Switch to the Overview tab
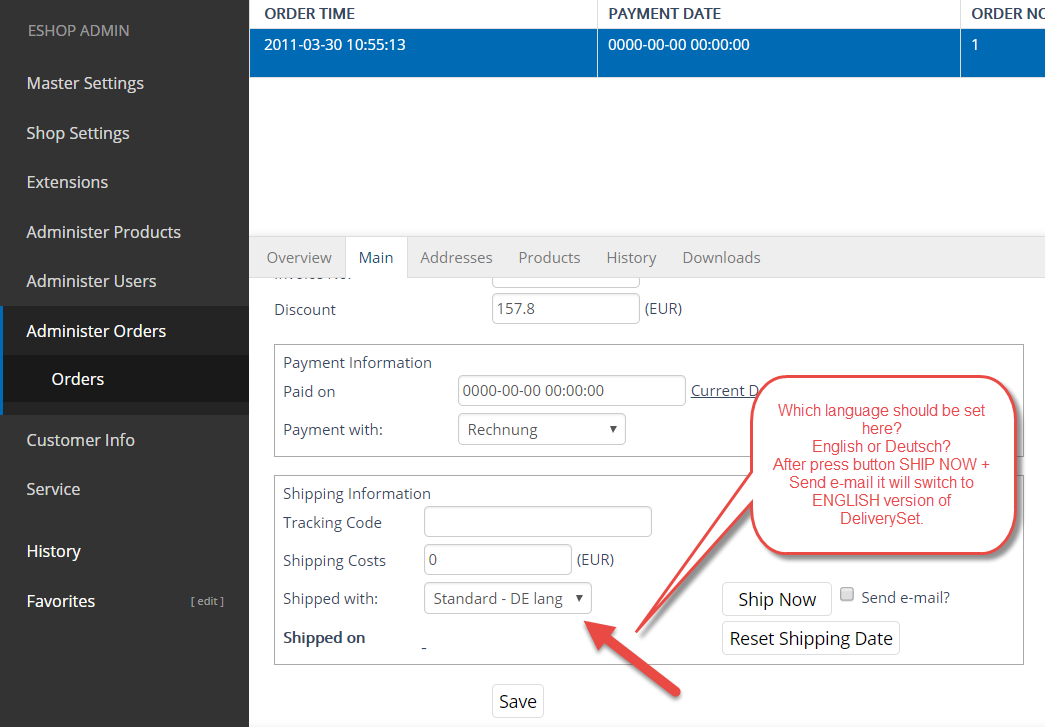The image size is (1045, 727). click(x=299, y=258)
